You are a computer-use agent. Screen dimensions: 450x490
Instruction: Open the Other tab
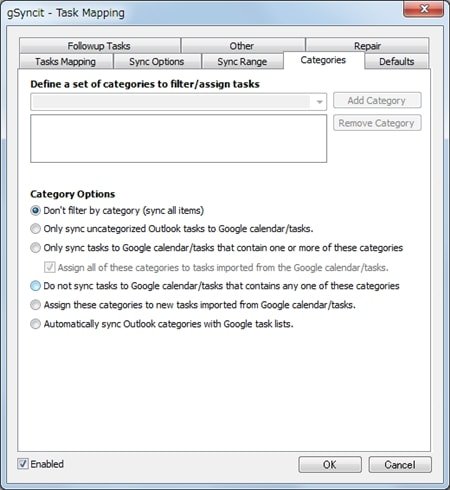pyautogui.click(x=243, y=46)
